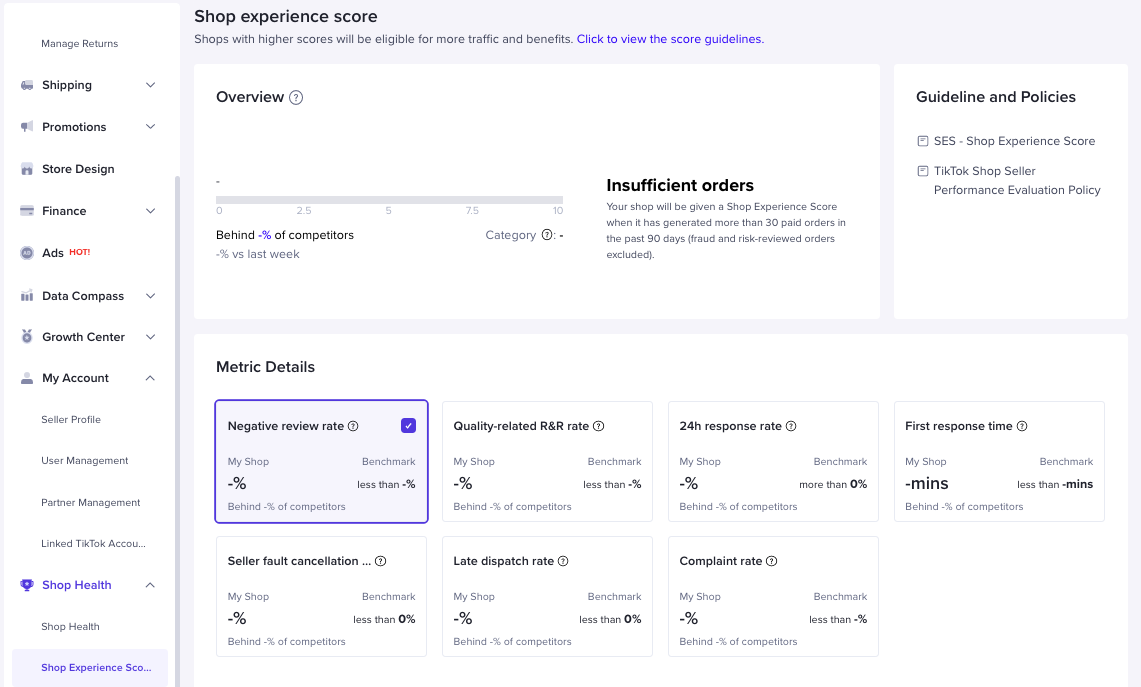
Task: Select the 24h response rate metric card
Action: tap(773, 461)
